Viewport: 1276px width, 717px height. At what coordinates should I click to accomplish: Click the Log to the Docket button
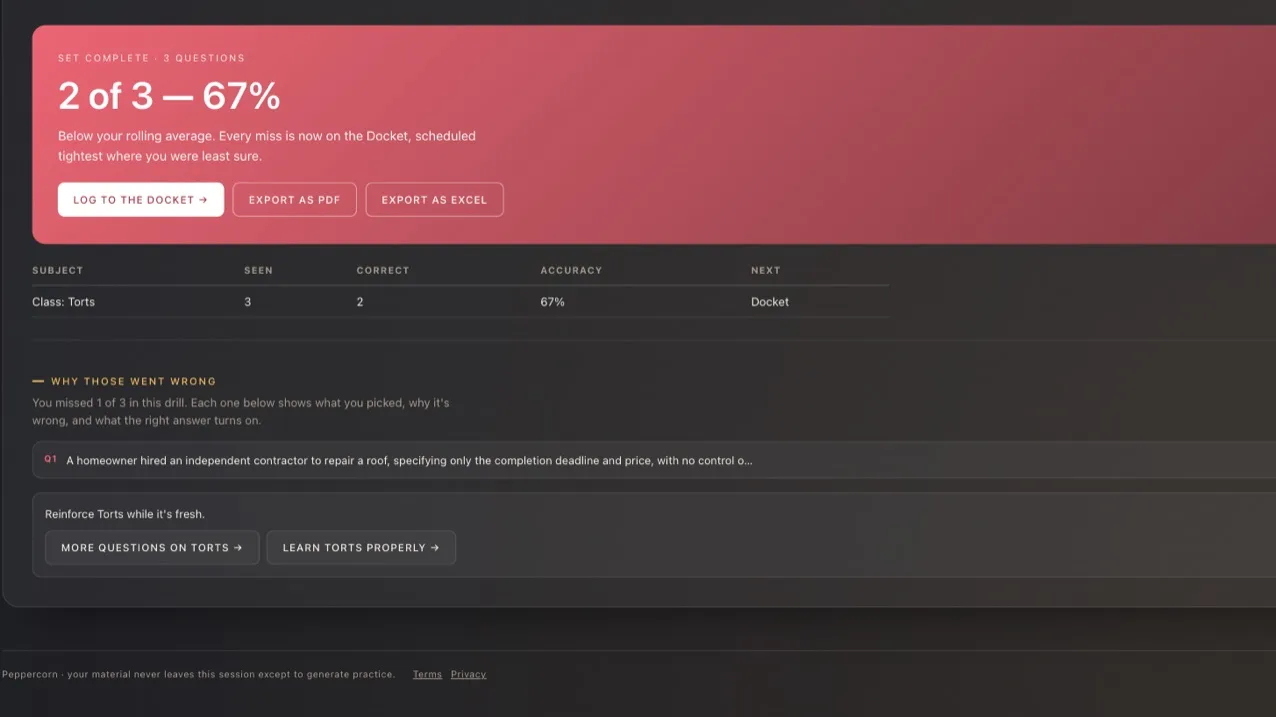141,200
